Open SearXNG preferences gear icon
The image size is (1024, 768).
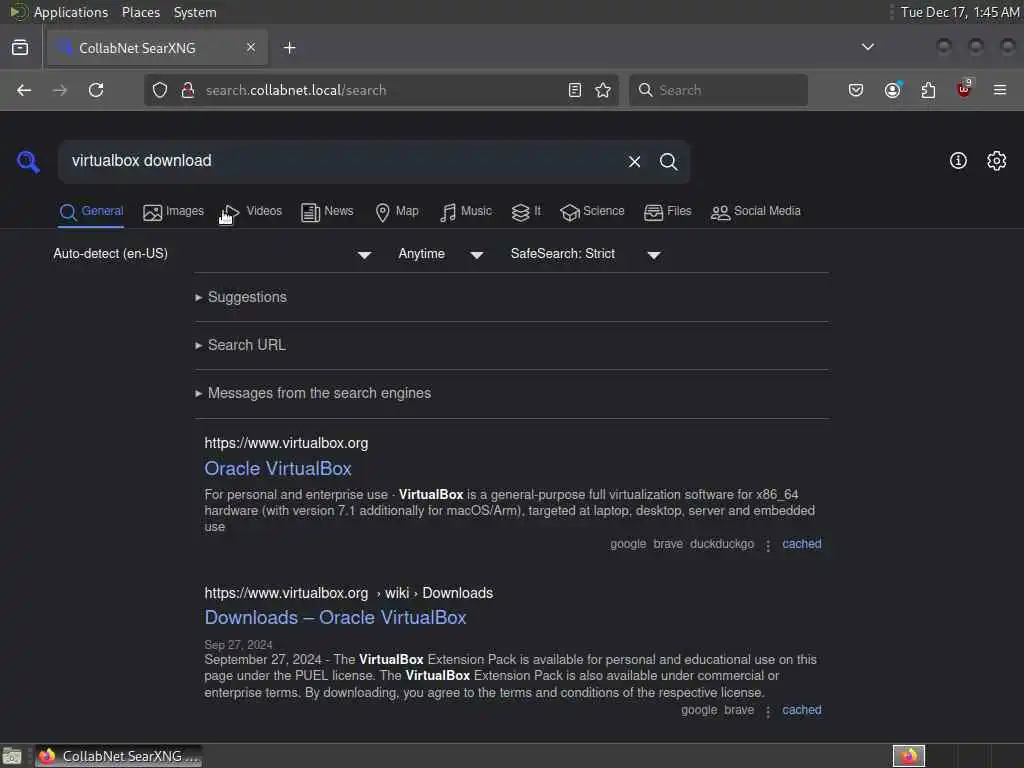click(x=997, y=161)
